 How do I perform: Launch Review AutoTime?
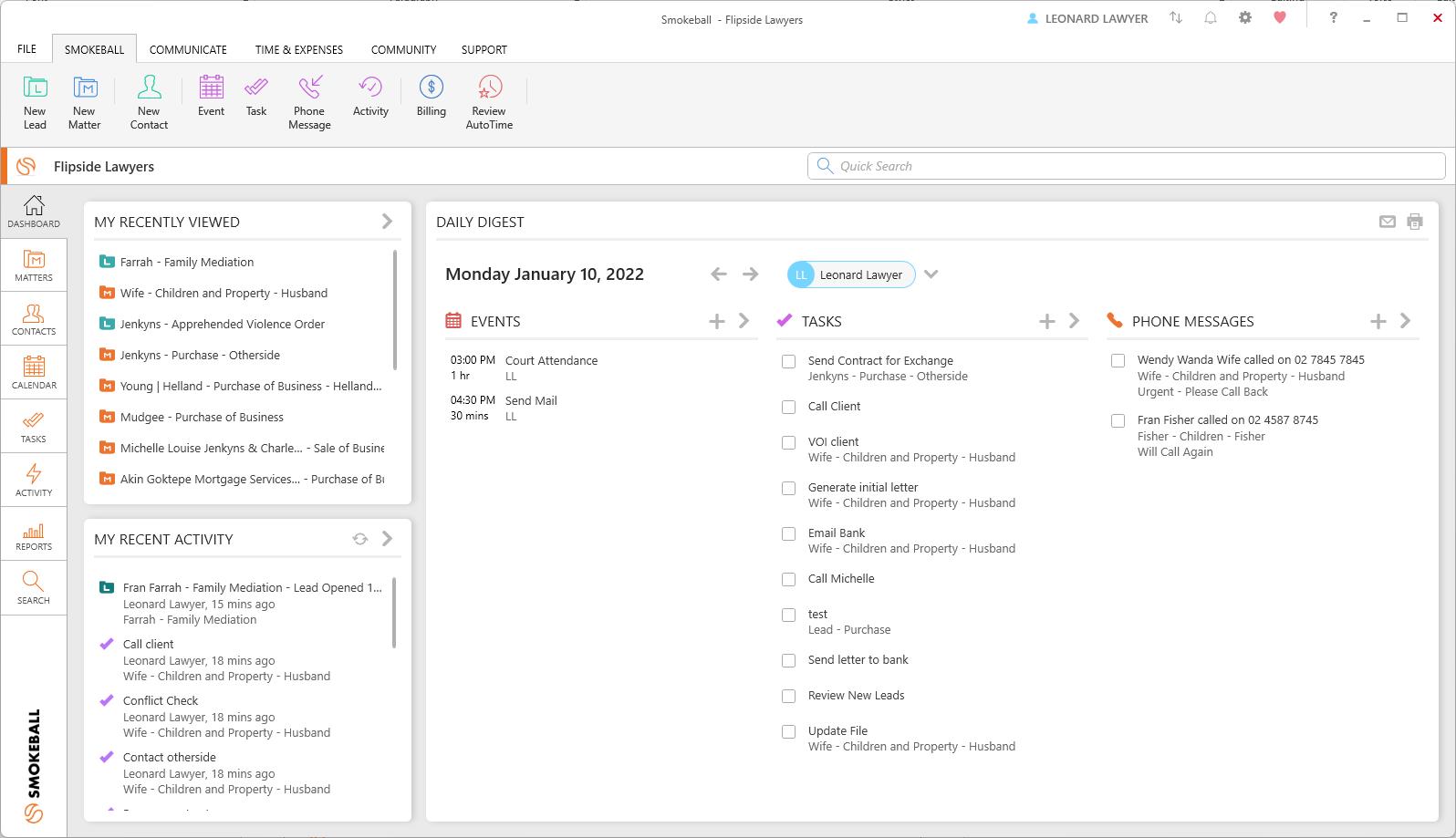(489, 102)
